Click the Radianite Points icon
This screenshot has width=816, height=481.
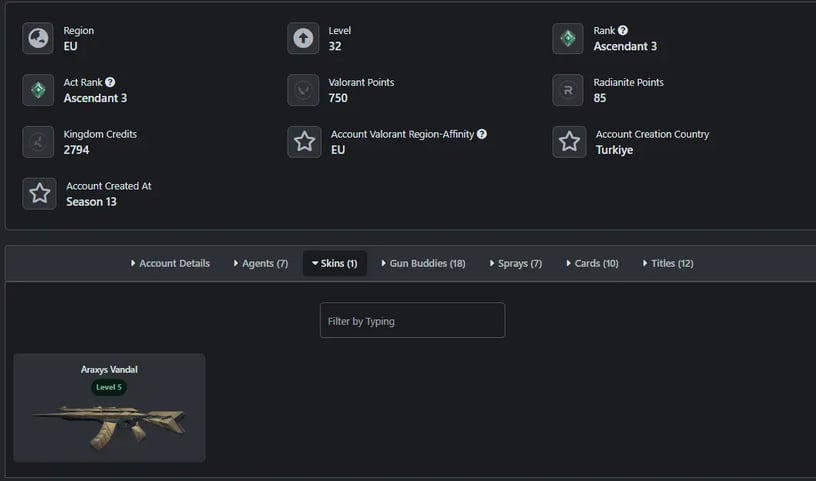coord(568,90)
